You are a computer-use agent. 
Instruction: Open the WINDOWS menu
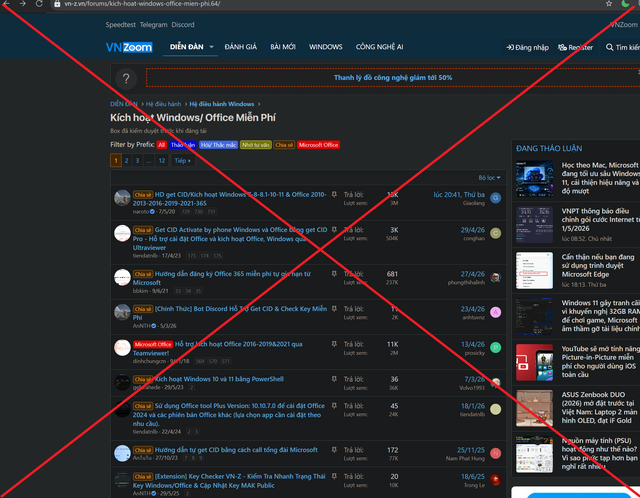(325, 47)
